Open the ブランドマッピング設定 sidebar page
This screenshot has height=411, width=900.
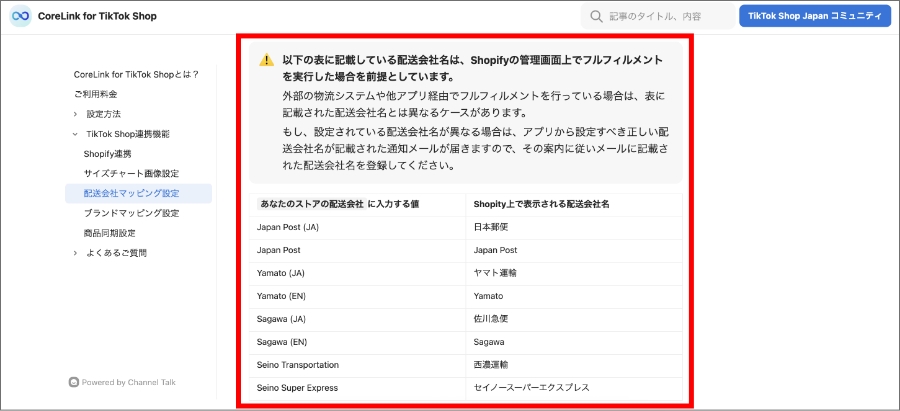131,213
